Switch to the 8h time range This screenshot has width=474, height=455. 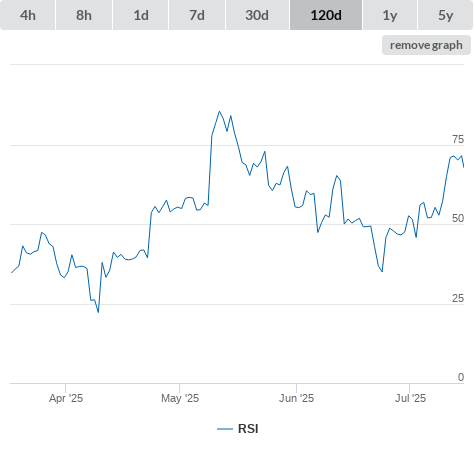pyautogui.click(x=84, y=15)
